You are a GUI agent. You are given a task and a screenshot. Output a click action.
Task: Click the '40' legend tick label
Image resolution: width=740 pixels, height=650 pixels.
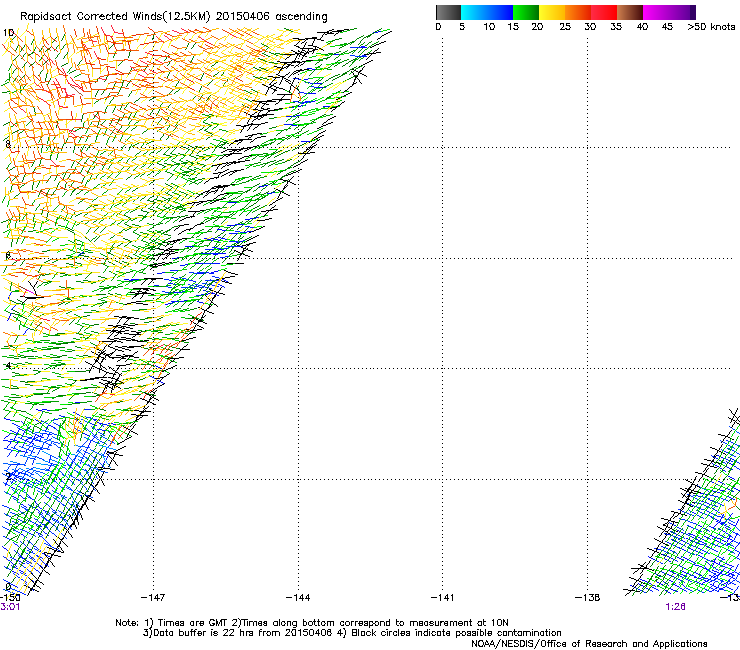coord(642,27)
